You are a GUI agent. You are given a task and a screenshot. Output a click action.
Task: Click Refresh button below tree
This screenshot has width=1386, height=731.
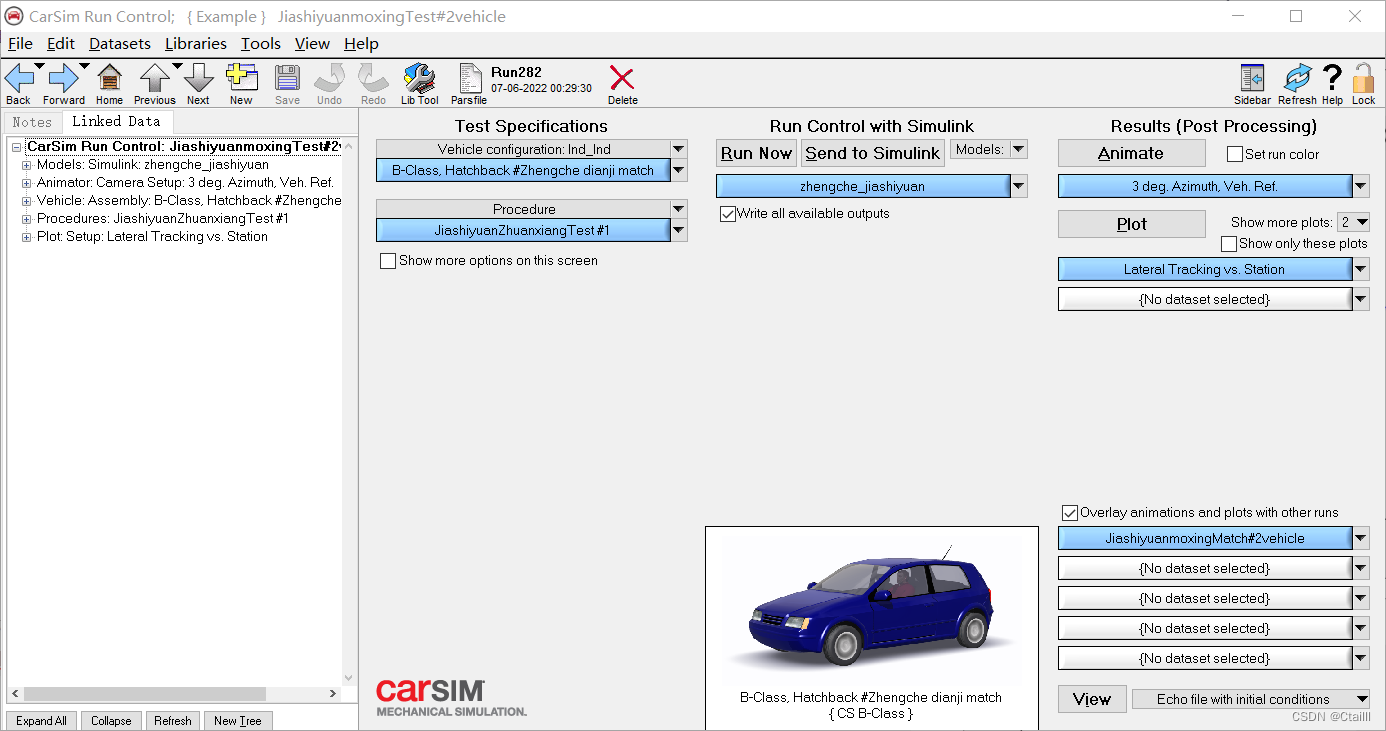(x=172, y=721)
